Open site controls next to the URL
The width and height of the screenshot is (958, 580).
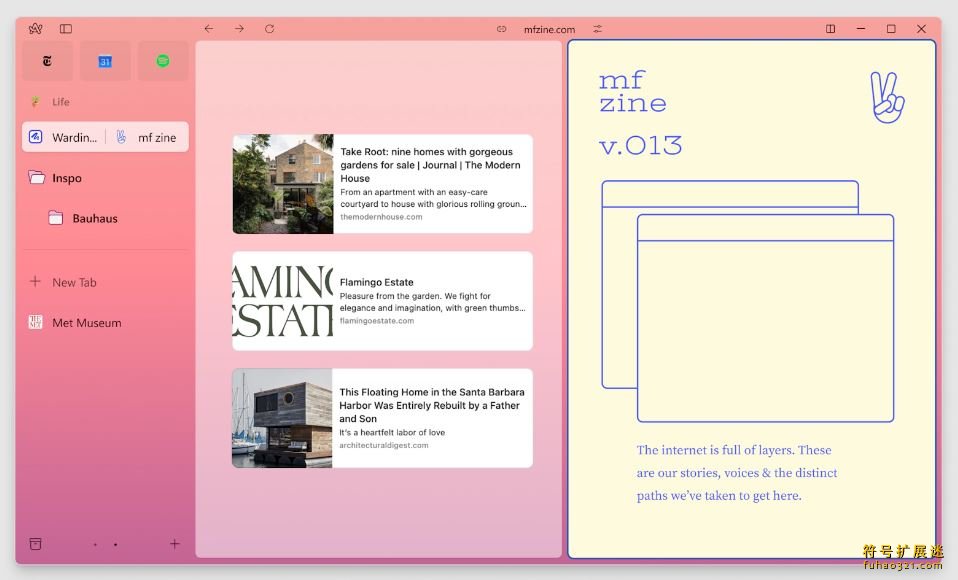click(598, 29)
